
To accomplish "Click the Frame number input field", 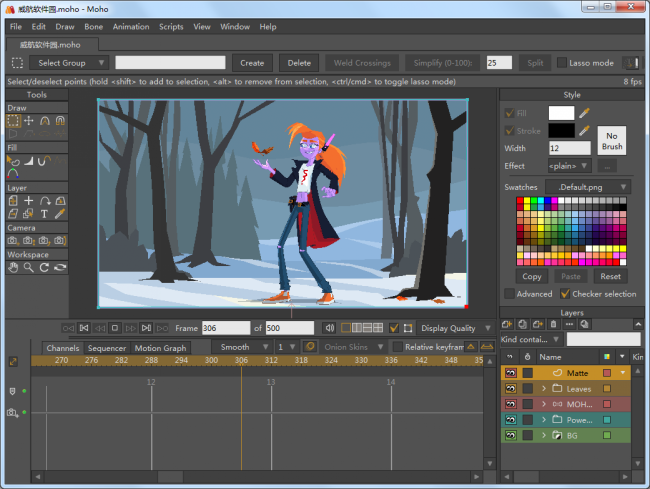I will click(226, 328).
